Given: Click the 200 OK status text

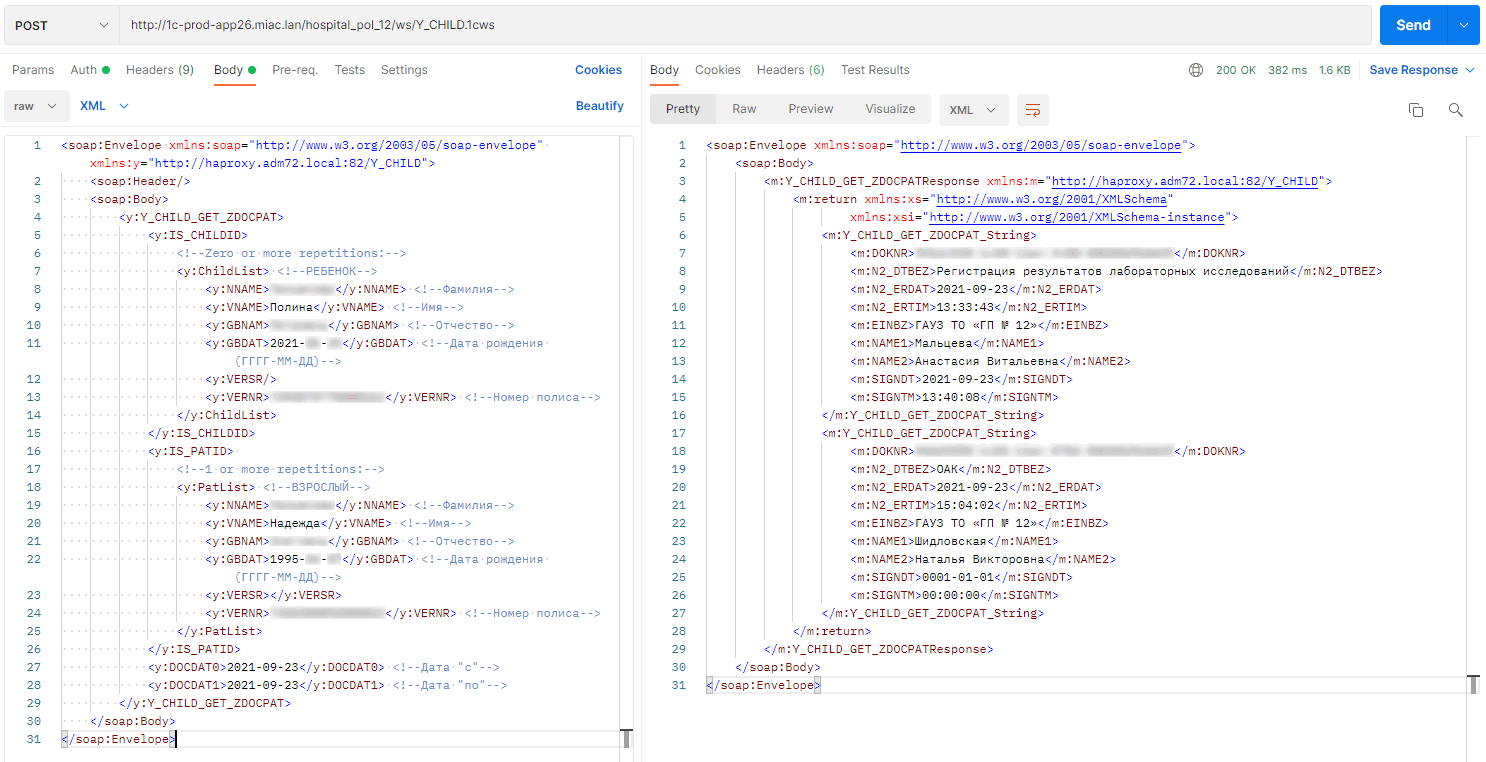Looking at the screenshot, I should [1236, 70].
